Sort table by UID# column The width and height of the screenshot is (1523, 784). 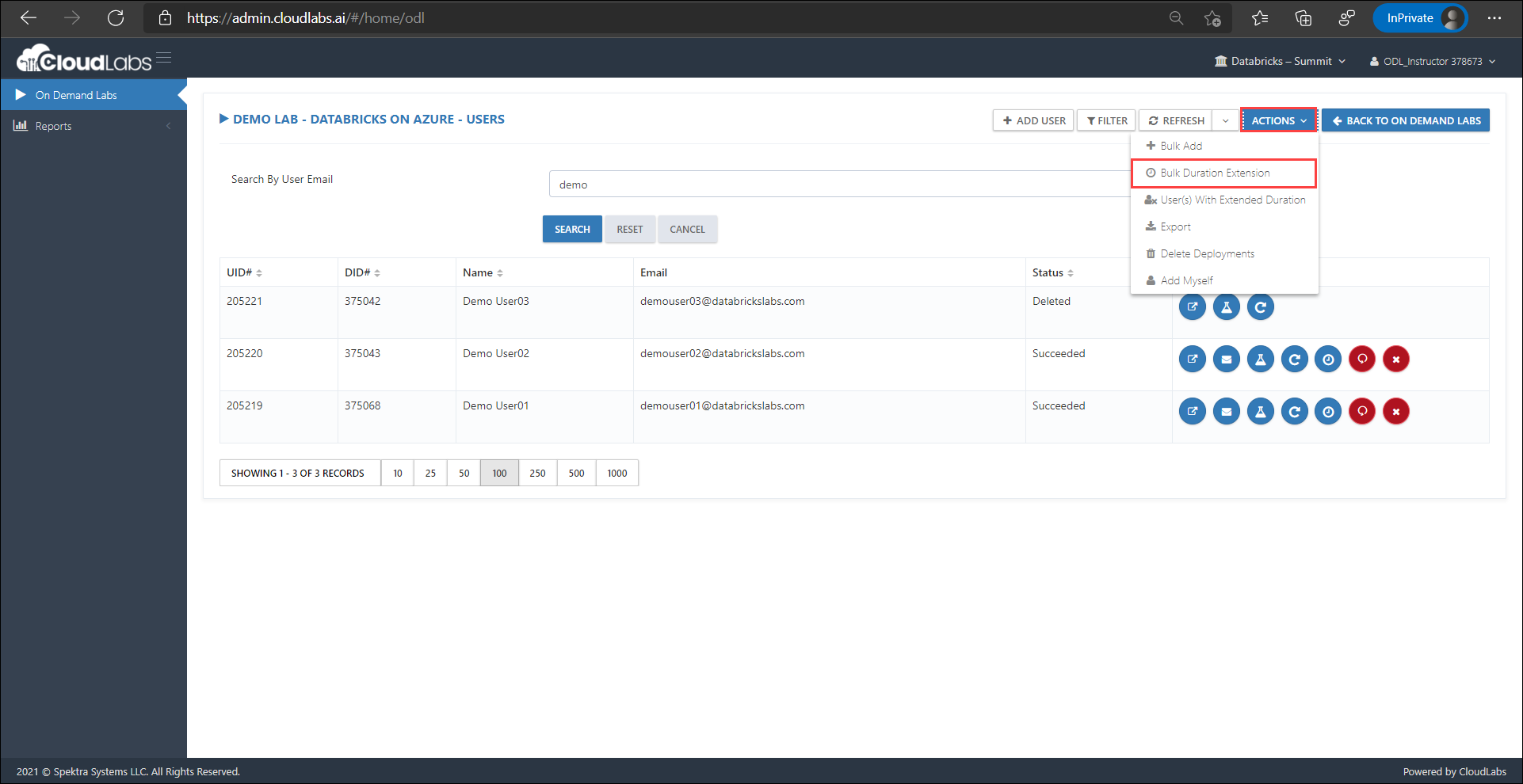(x=244, y=272)
